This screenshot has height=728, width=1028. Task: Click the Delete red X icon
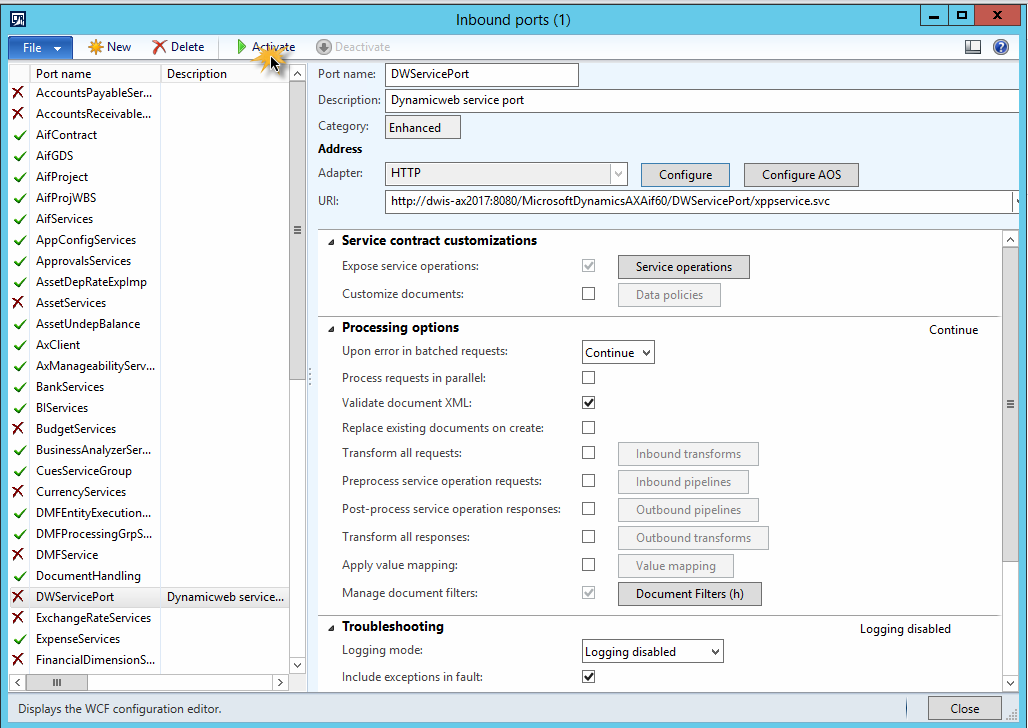(160, 47)
